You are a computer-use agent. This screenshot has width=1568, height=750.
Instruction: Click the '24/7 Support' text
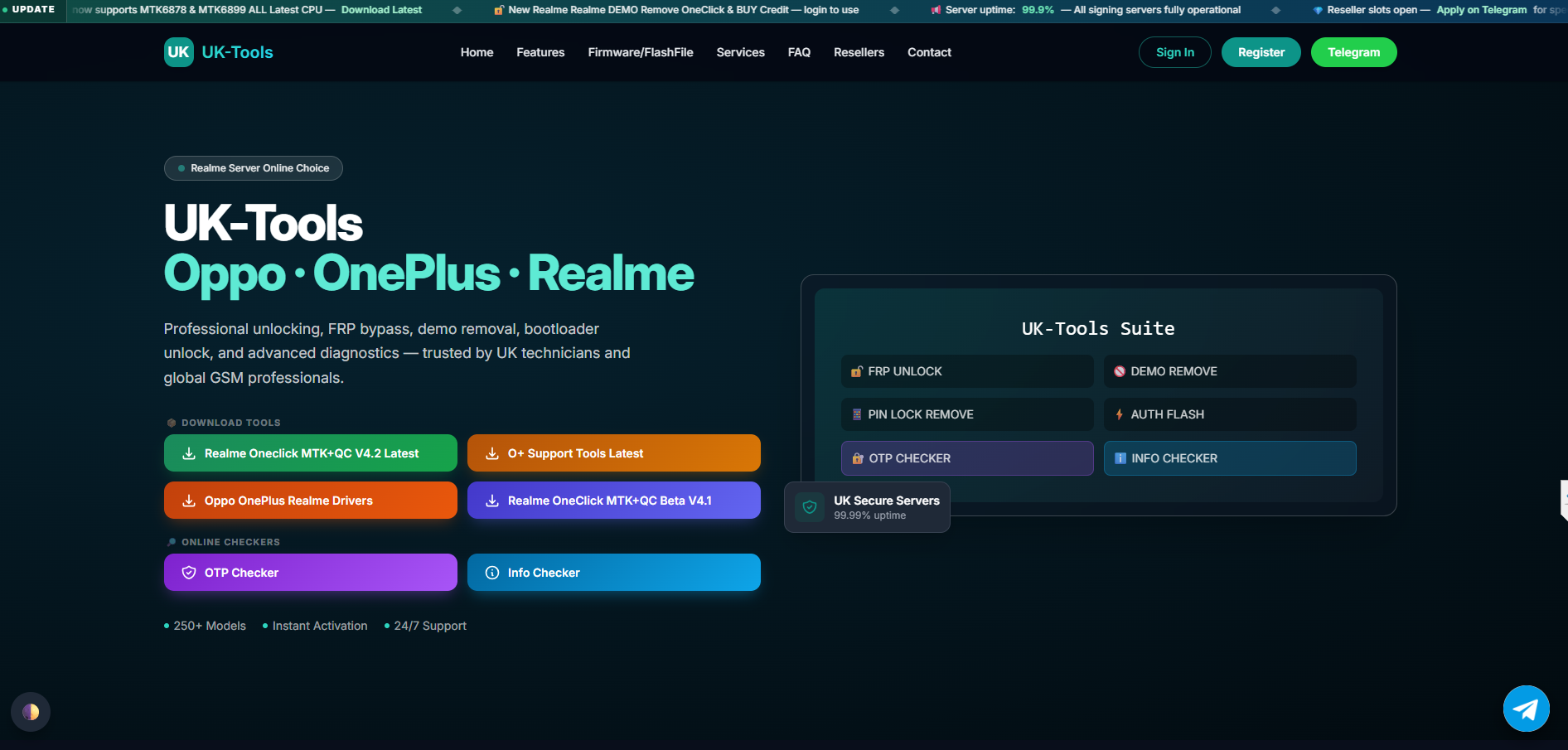(x=430, y=626)
